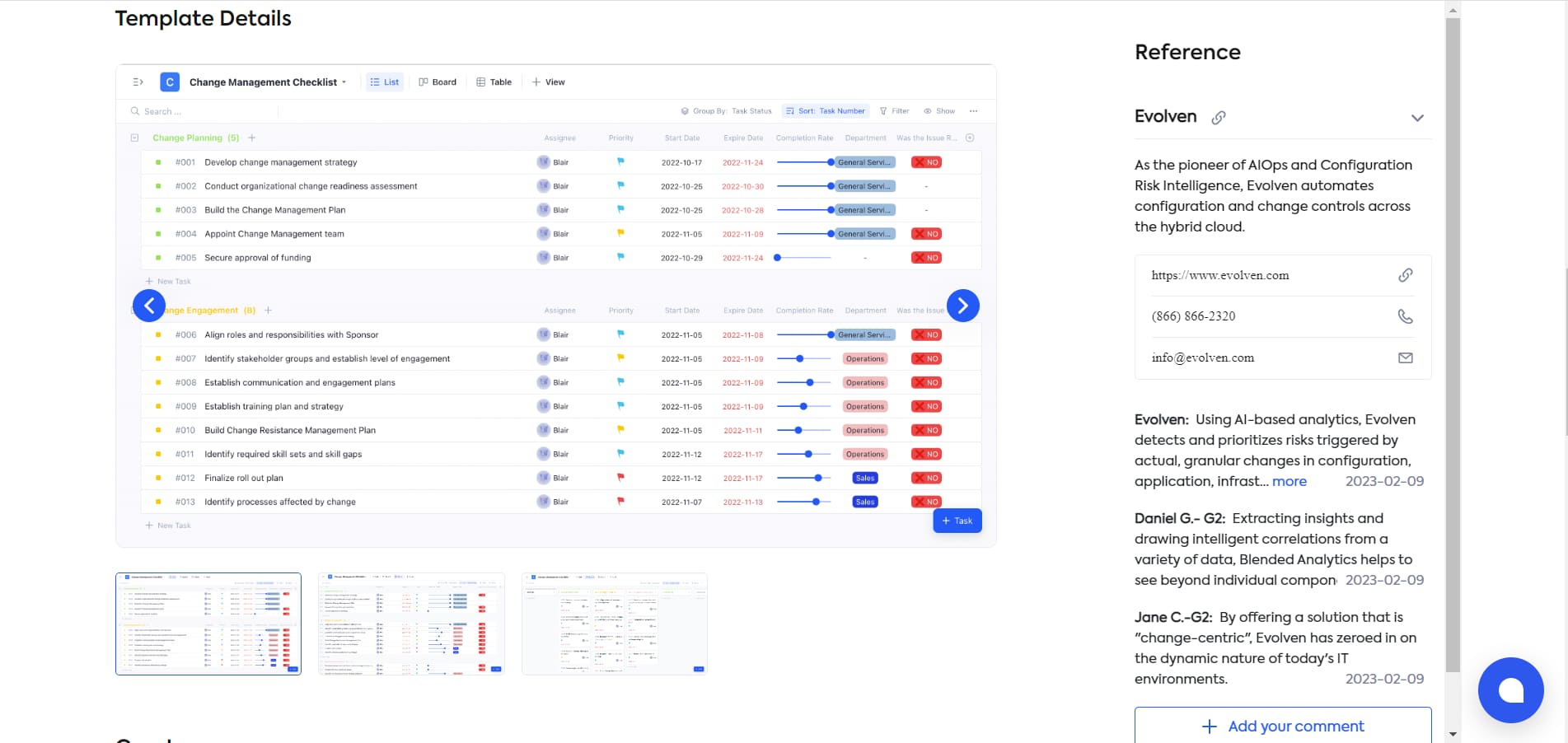Click the Show eye icon in the toolbar
The image size is (1568, 743).
click(x=926, y=110)
